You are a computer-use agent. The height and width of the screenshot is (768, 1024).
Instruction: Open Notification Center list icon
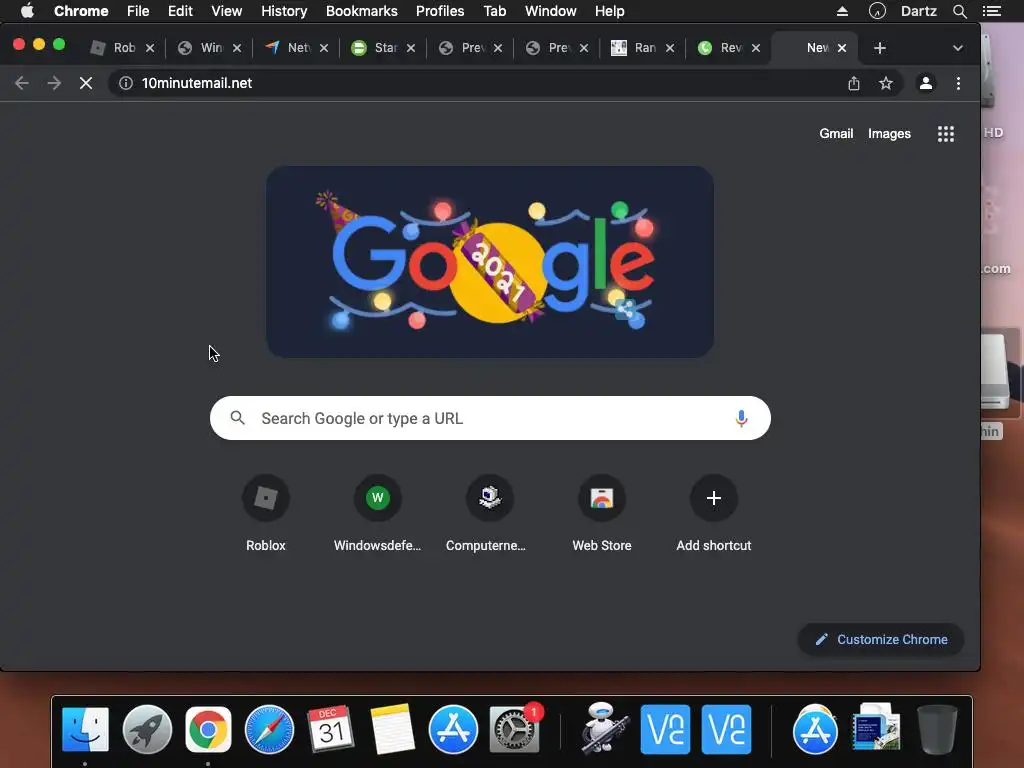click(992, 11)
